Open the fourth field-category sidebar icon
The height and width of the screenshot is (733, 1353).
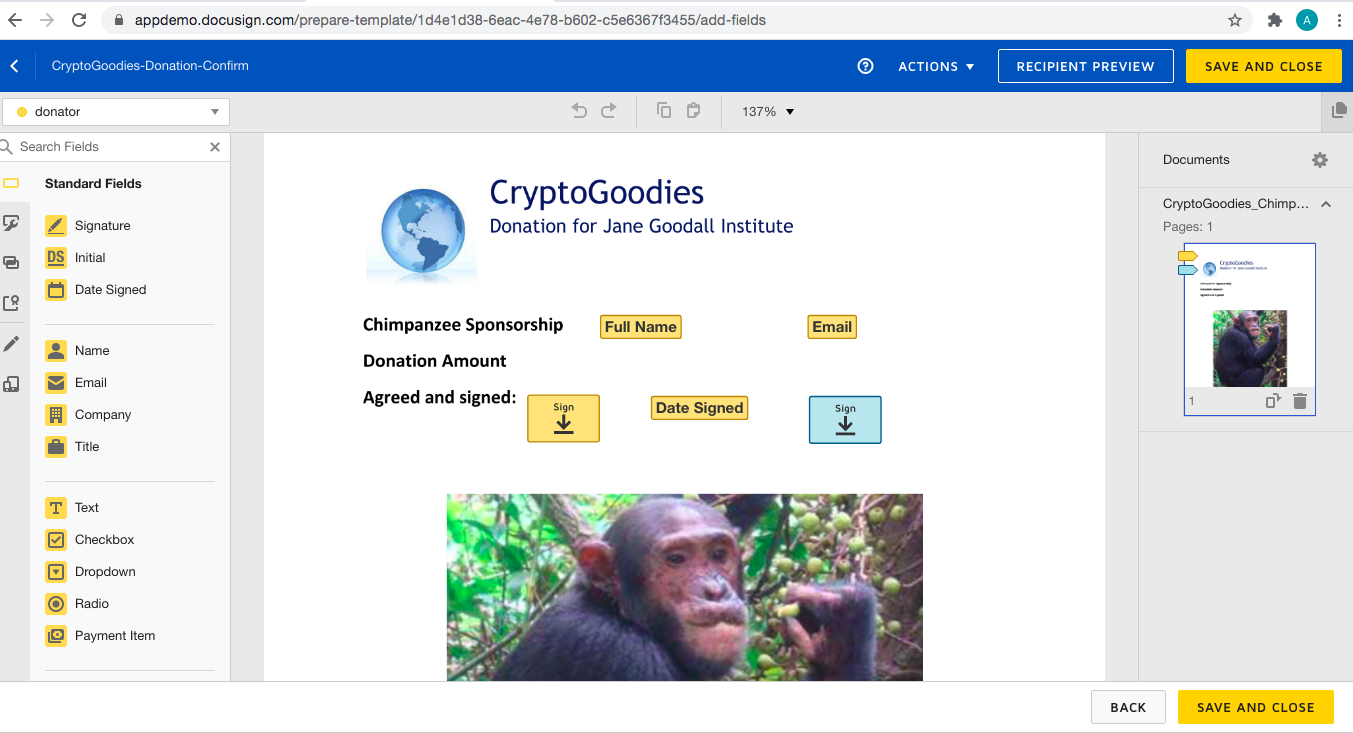pyautogui.click(x=11, y=303)
